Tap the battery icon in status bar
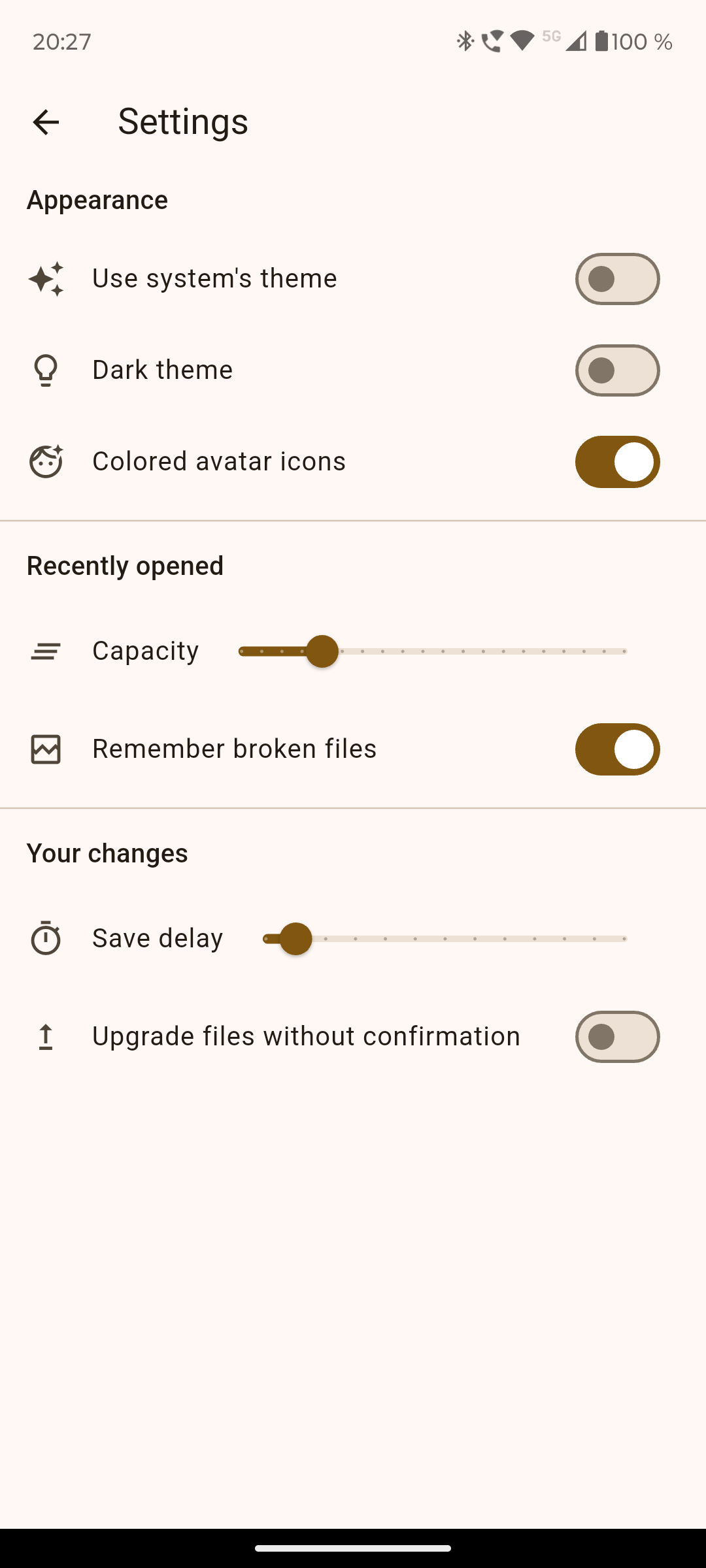The height and width of the screenshot is (1568, 706). click(601, 41)
